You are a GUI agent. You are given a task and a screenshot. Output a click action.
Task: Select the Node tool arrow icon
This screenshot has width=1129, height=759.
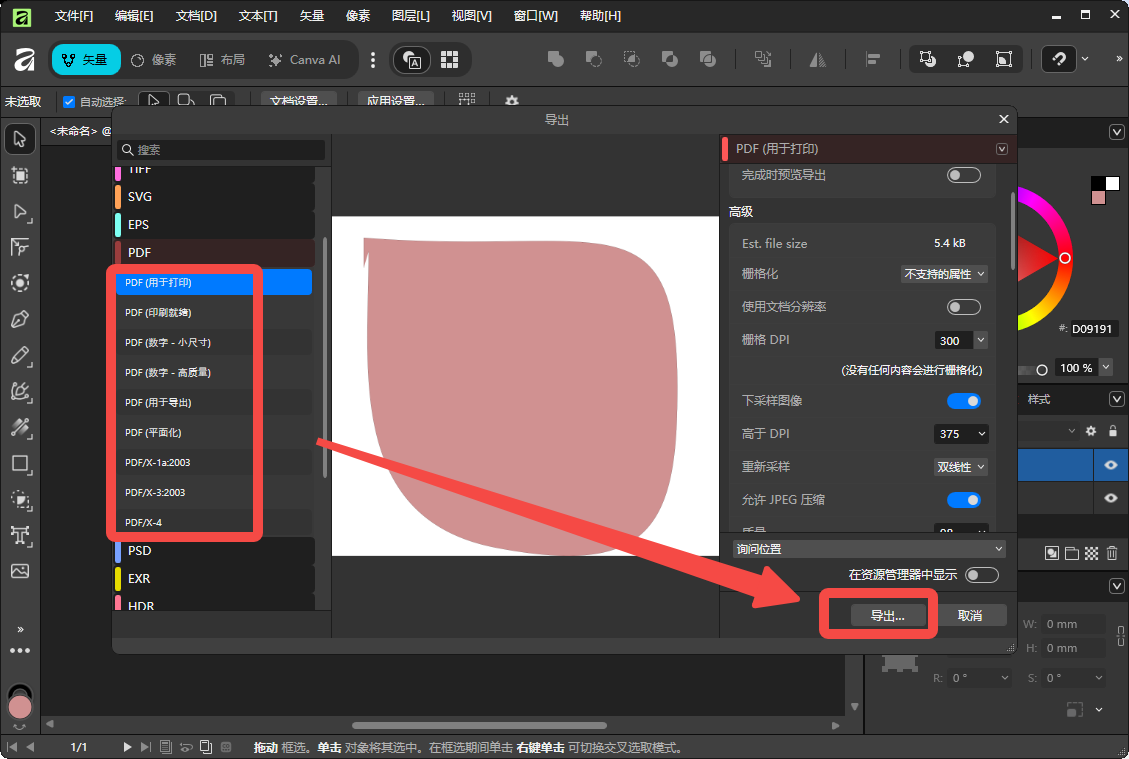20,212
